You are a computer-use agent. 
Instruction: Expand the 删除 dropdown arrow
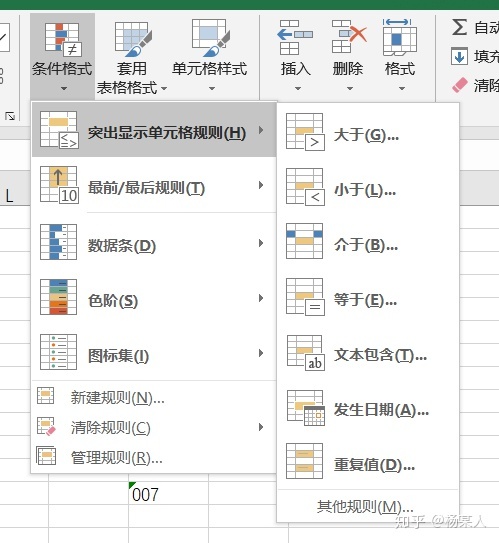[350, 89]
